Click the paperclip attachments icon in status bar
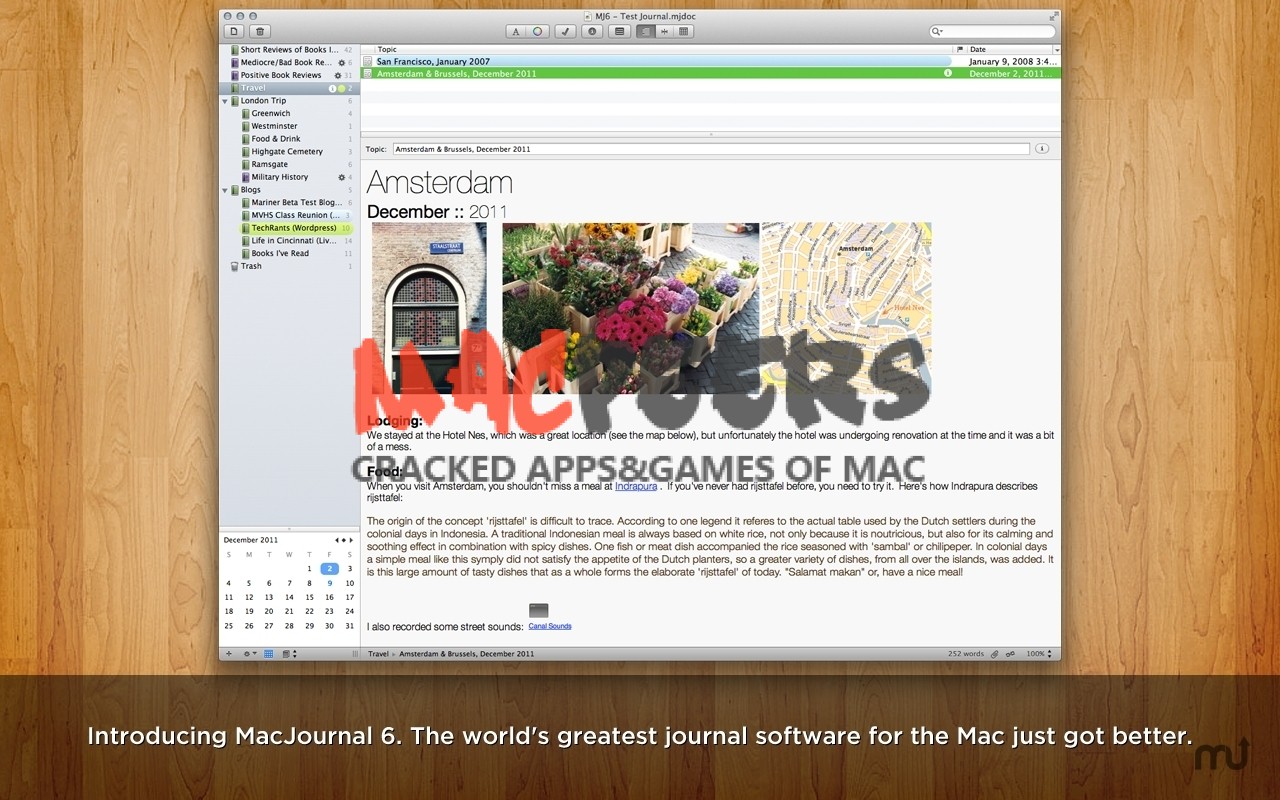The height and width of the screenshot is (800, 1280). (994, 654)
